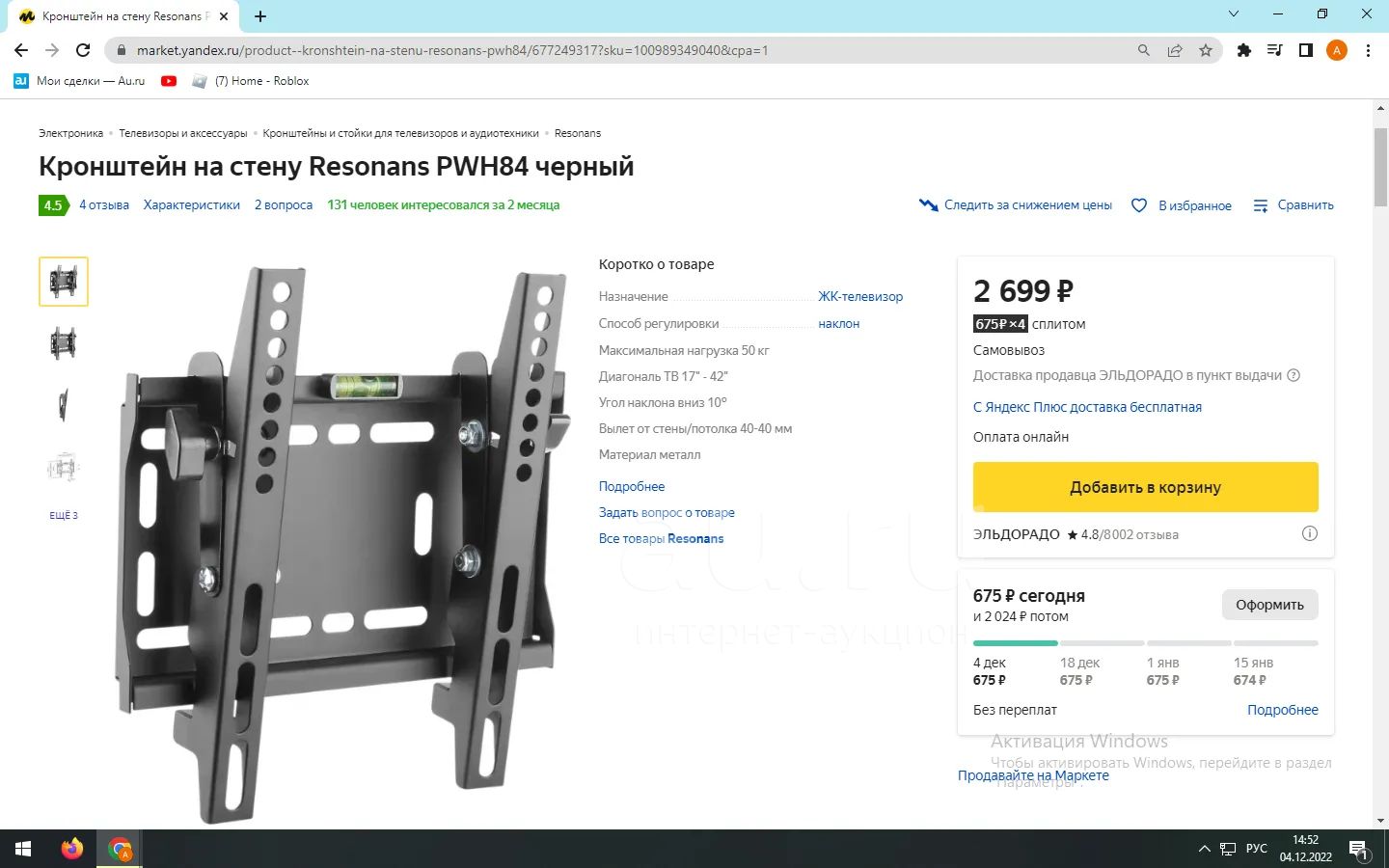Viewport: 1389px width, 868px height.
Task: Open the Характеристики section
Action: [x=192, y=204]
